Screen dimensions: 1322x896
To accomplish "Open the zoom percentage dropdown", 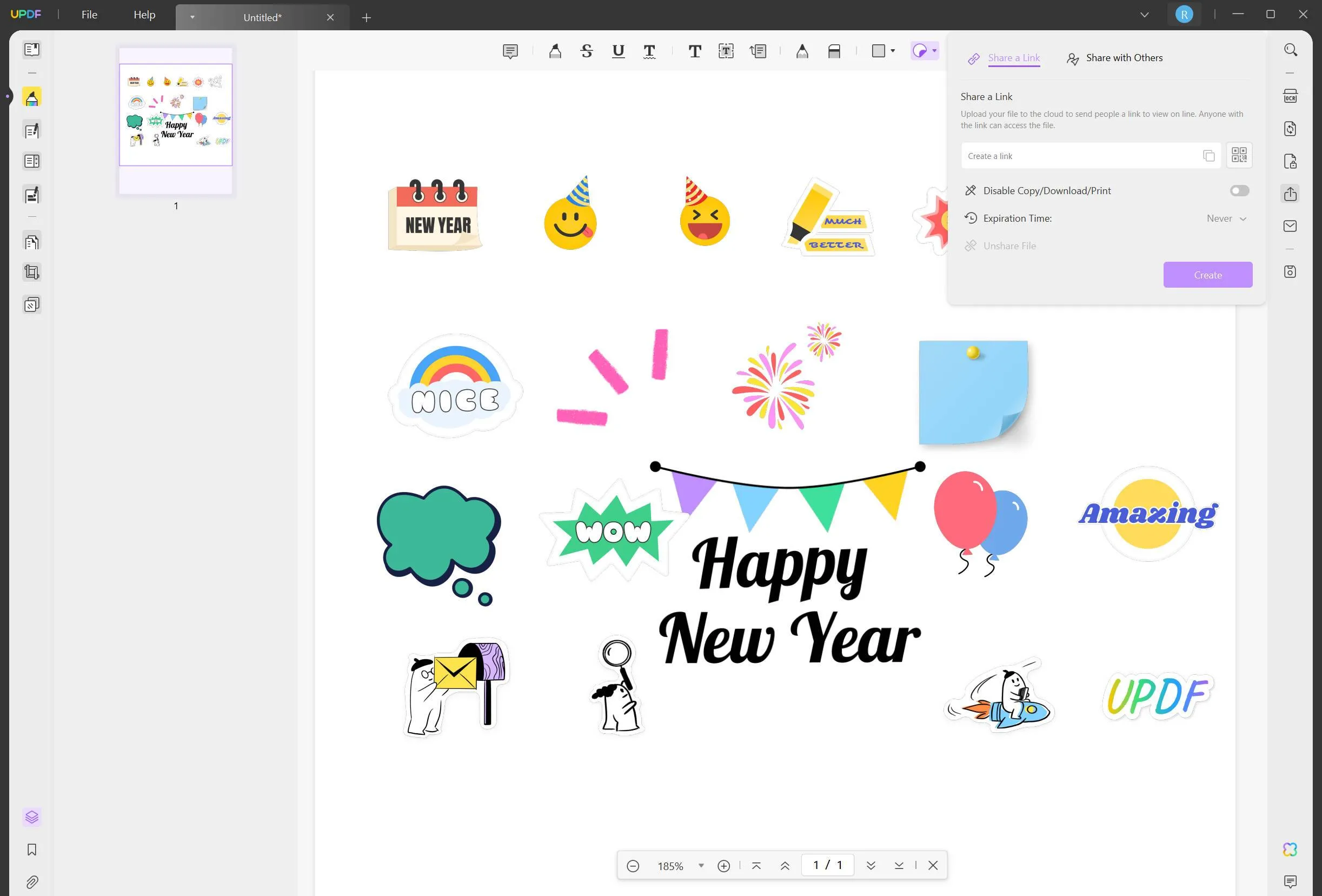I will (701, 865).
